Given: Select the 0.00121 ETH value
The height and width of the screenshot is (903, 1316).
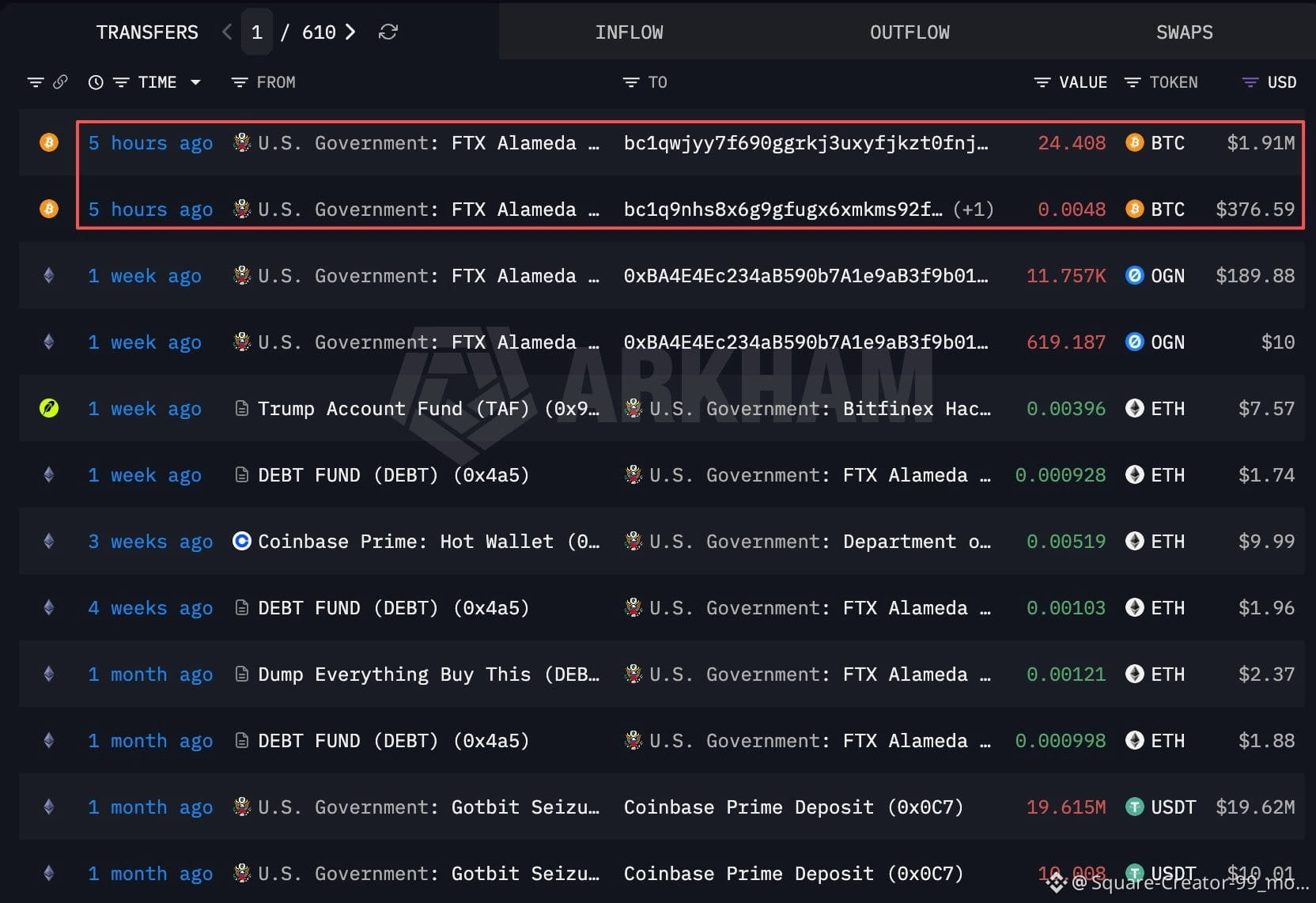Looking at the screenshot, I should (1066, 674).
